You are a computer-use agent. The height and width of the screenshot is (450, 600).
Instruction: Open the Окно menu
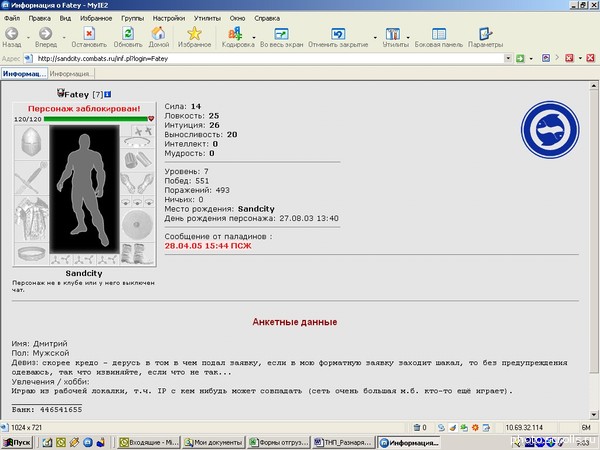[237, 18]
